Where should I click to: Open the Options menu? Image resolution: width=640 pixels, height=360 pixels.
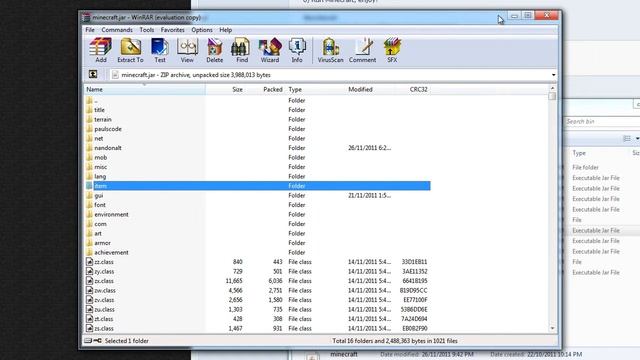point(202,30)
